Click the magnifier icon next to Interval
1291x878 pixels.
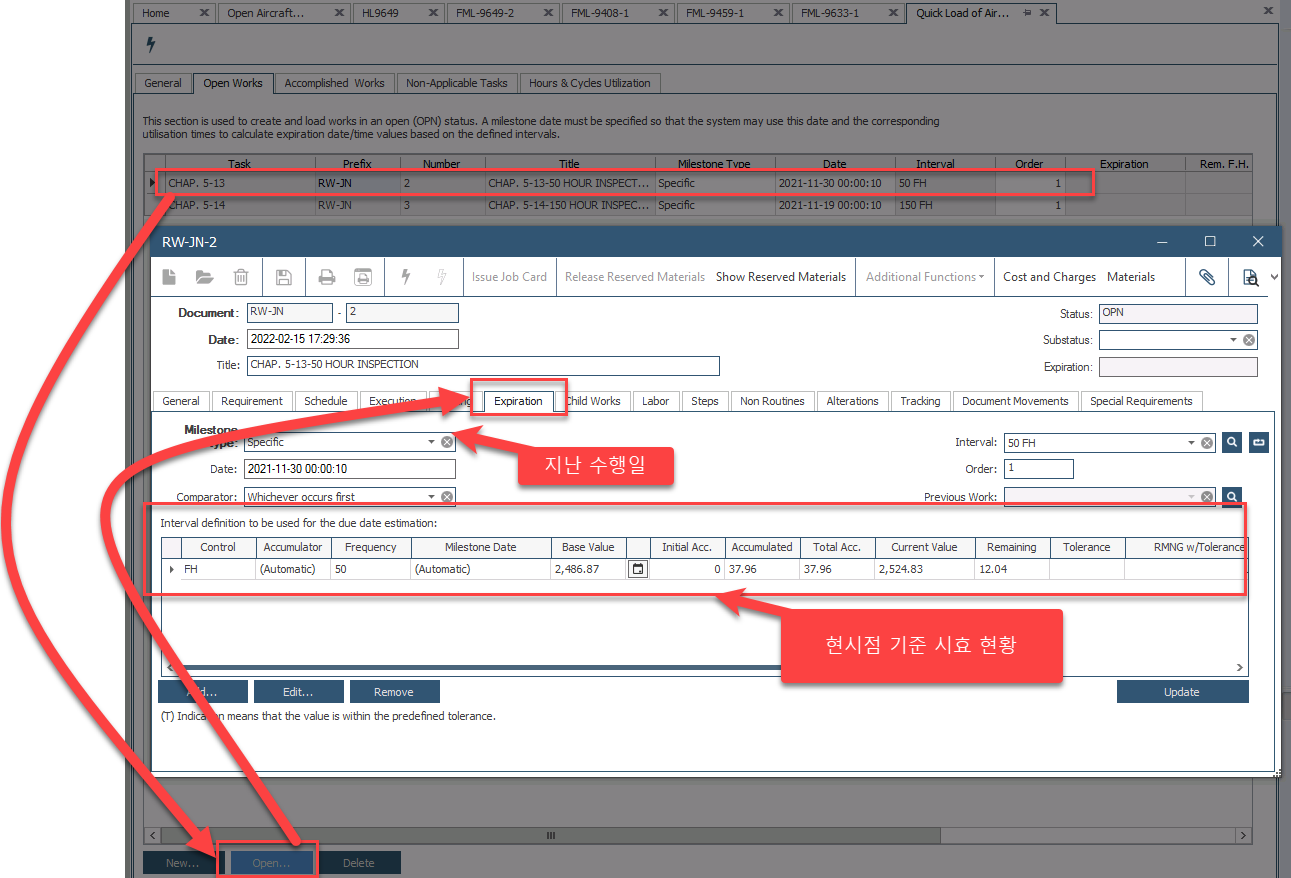[x=1233, y=442]
